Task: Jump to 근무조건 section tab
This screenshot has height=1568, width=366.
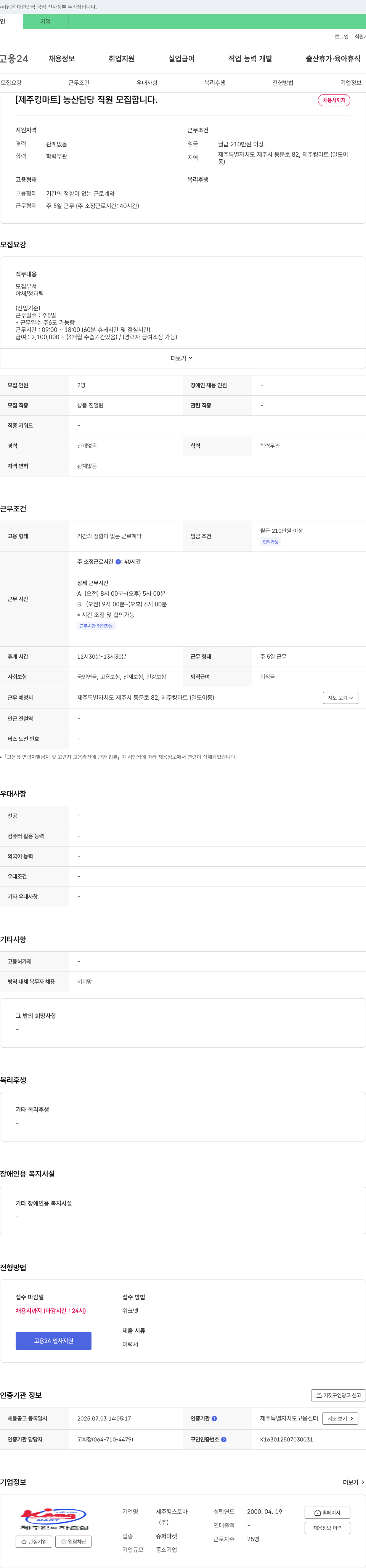Action: tap(79, 83)
